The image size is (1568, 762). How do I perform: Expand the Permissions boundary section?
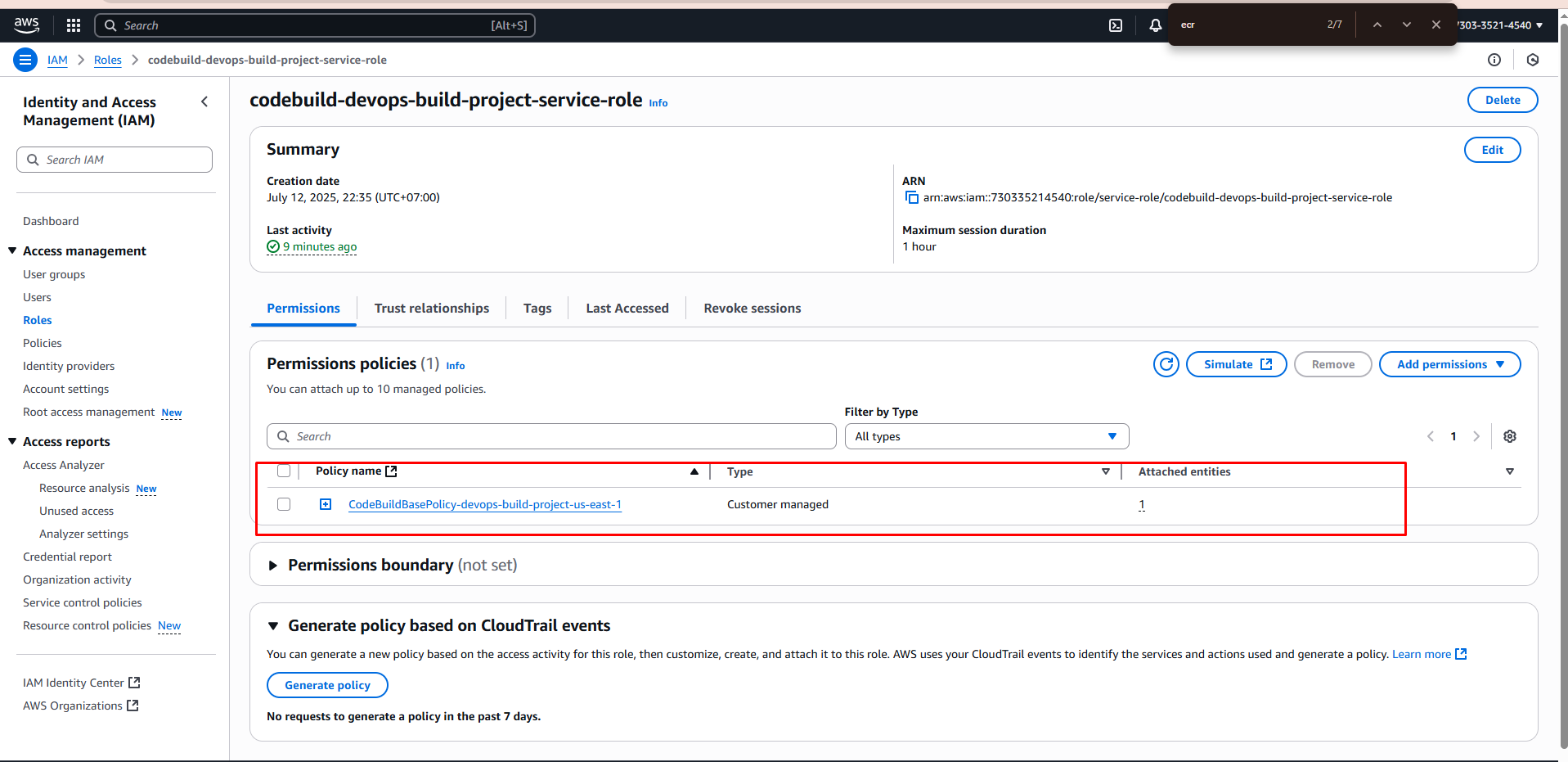(x=273, y=566)
